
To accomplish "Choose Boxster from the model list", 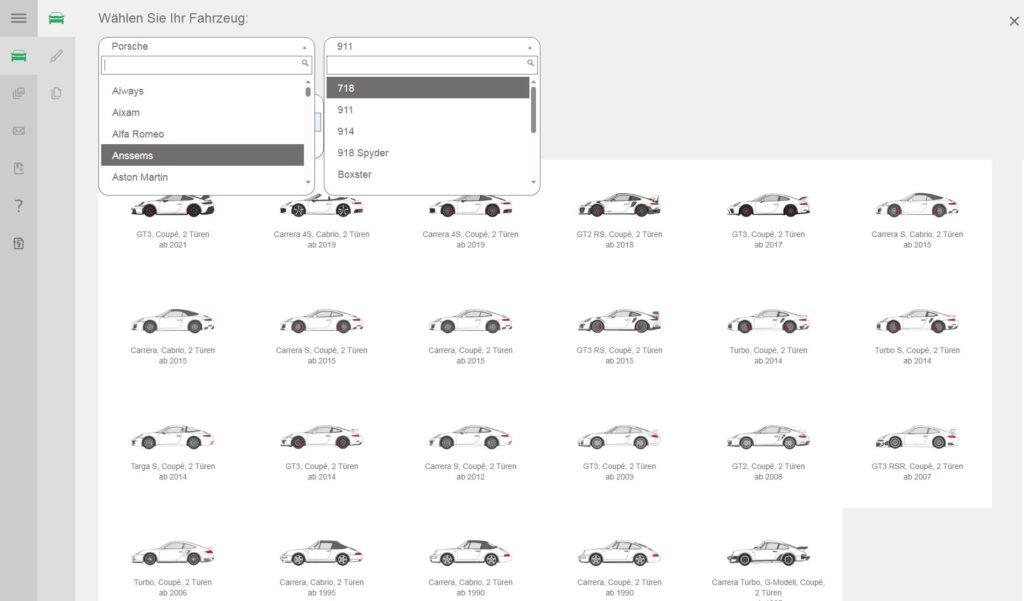I will click(428, 174).
